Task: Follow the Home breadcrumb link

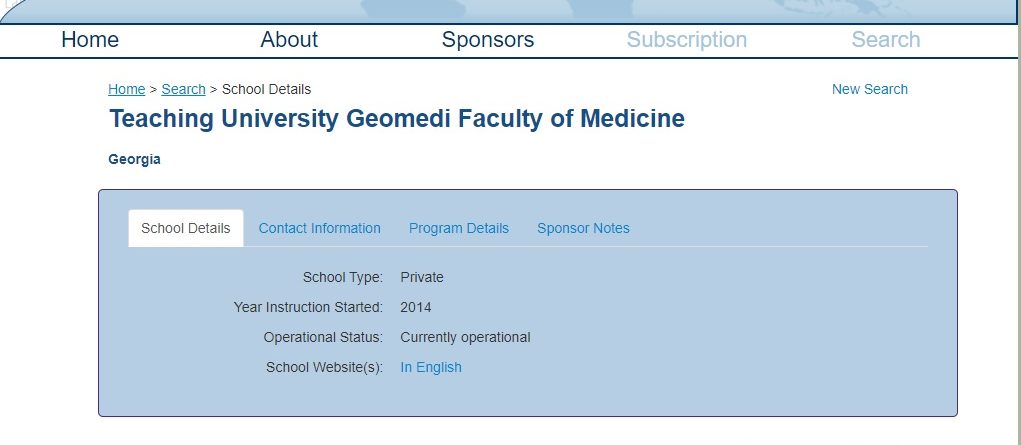Action: coord(126,89)
